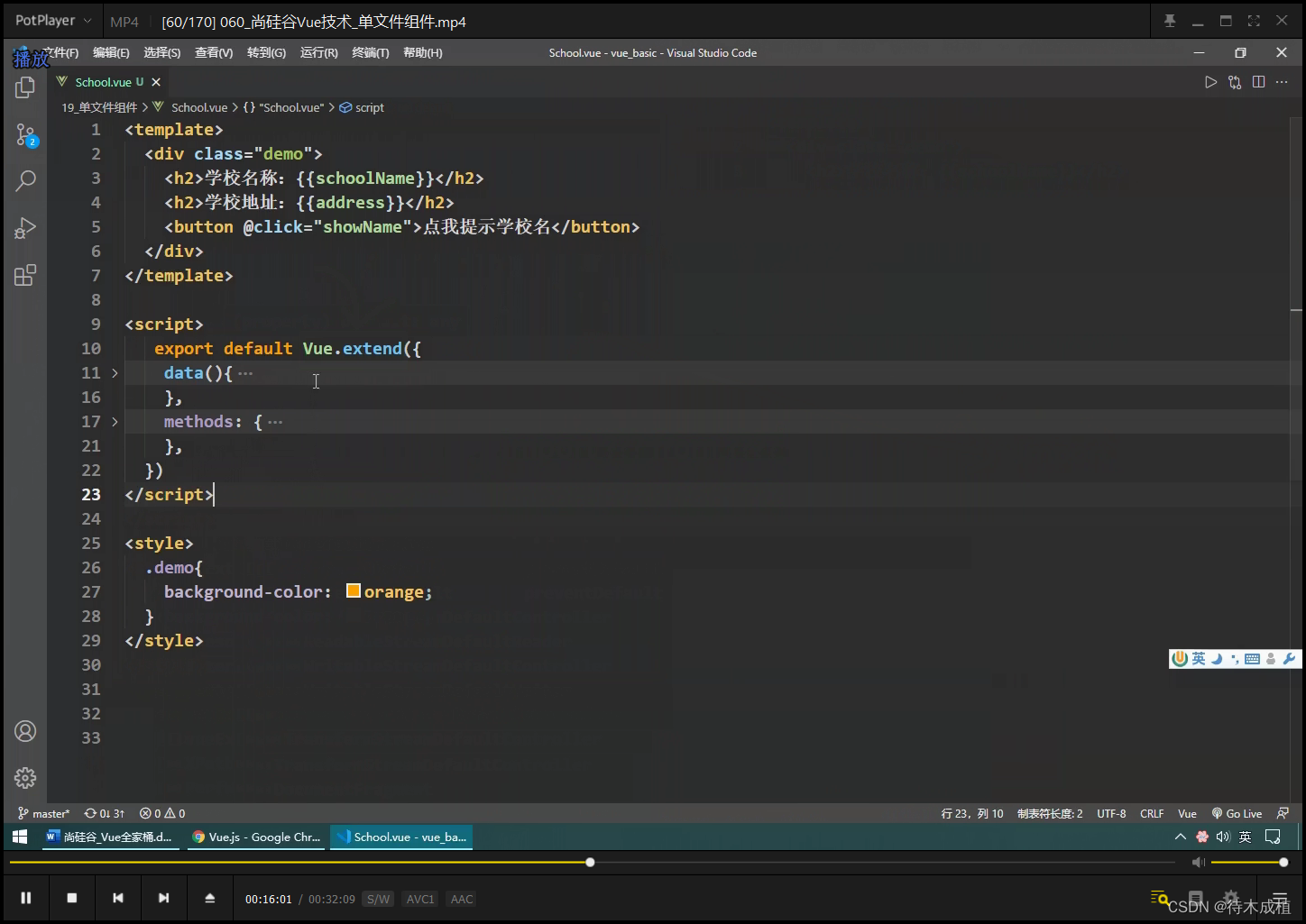Click the system tray volume speaker icon
This screenshot has width=1306, height=924.
click(1223, 837)
